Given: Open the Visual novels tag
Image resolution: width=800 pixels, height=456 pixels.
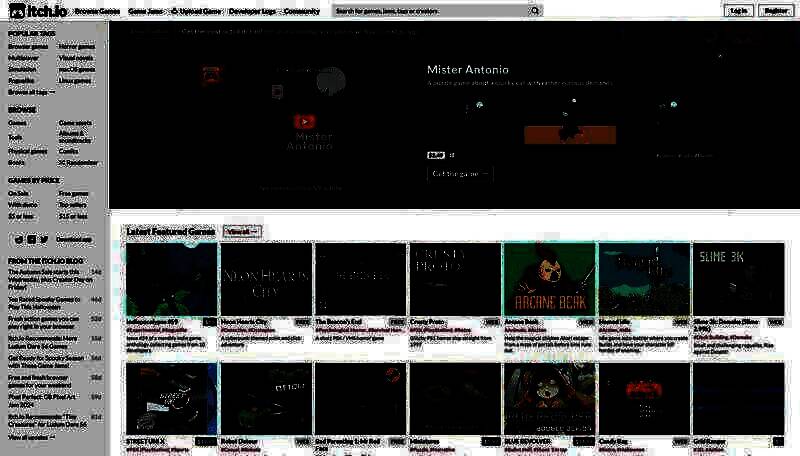Looking at the screenshot, I should point(76,58).
